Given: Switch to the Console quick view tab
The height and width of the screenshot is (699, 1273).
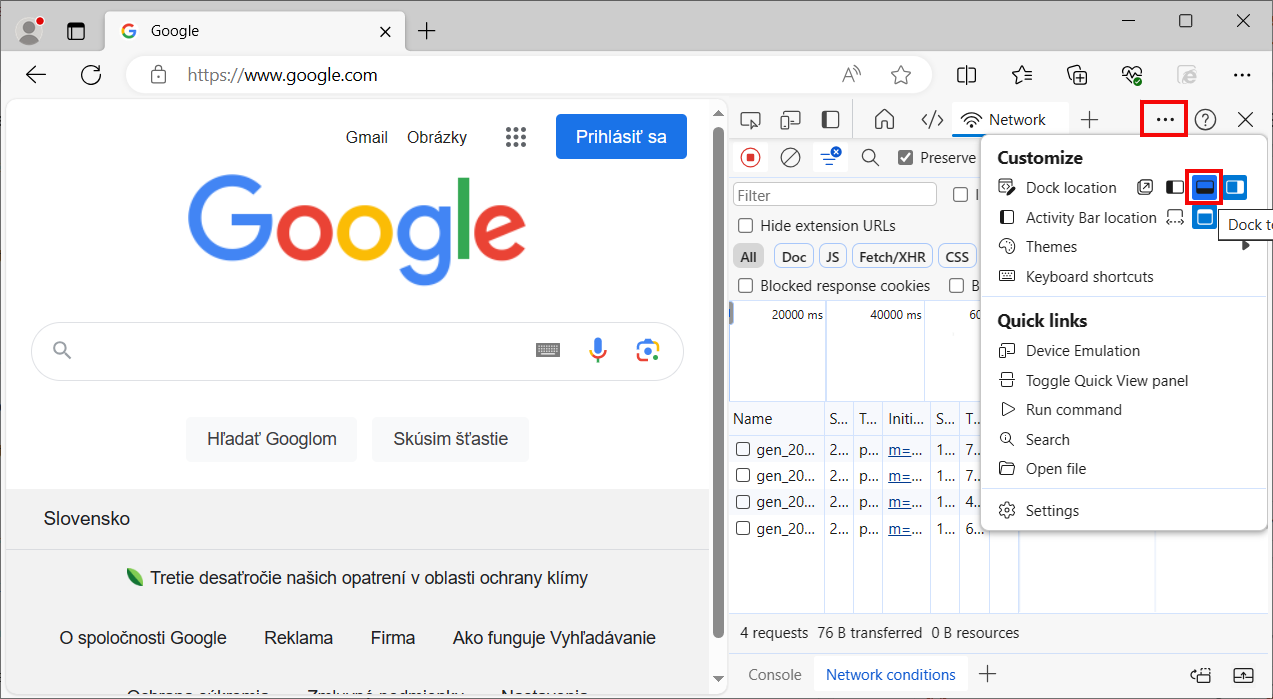Looking at the screenshot, I should pyautogui.click(x=775, y=675).
